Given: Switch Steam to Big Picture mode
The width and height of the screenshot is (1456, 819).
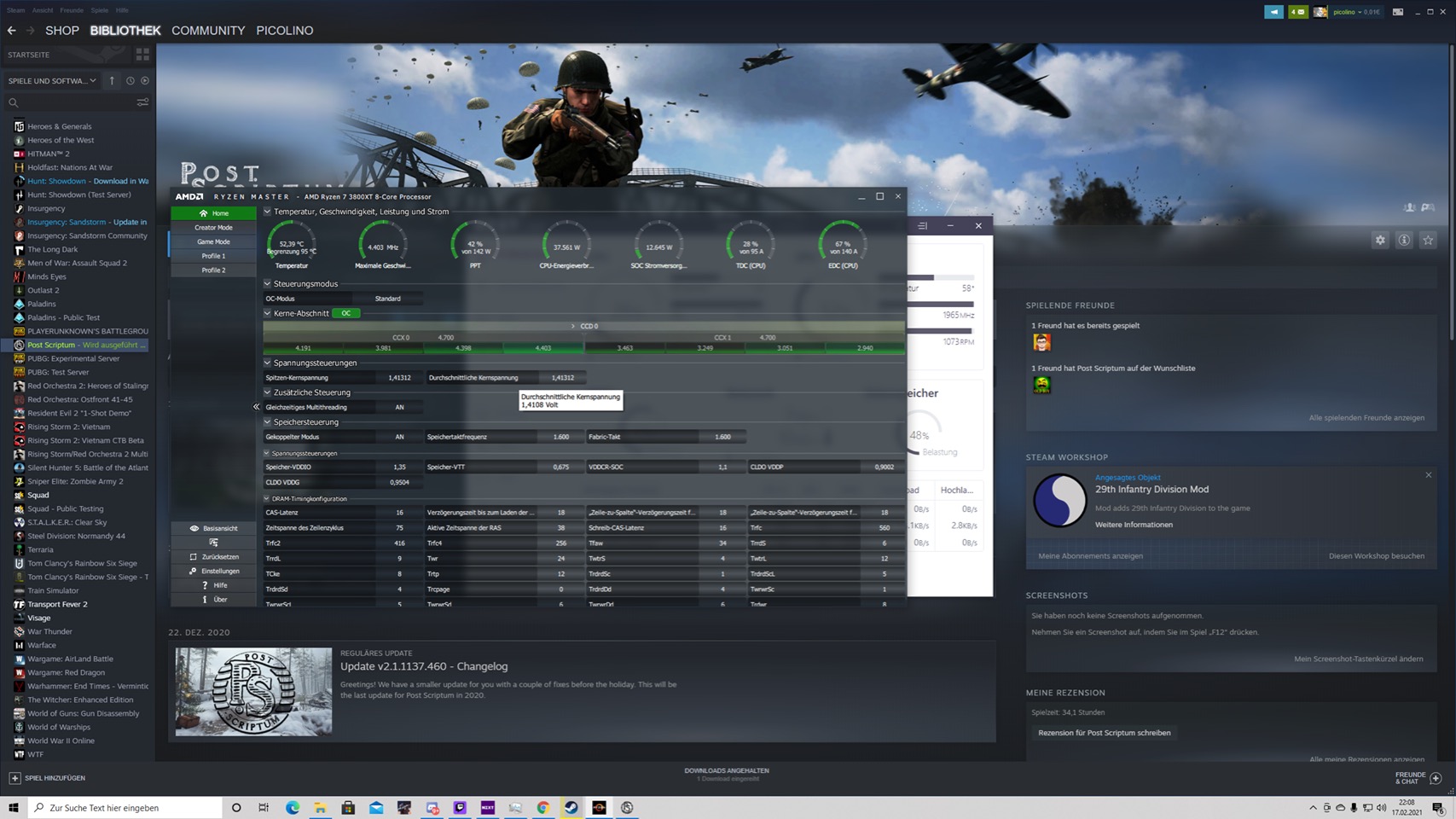Looking at the screenshot, I should pyautogui.click(x=1398, y=12).
